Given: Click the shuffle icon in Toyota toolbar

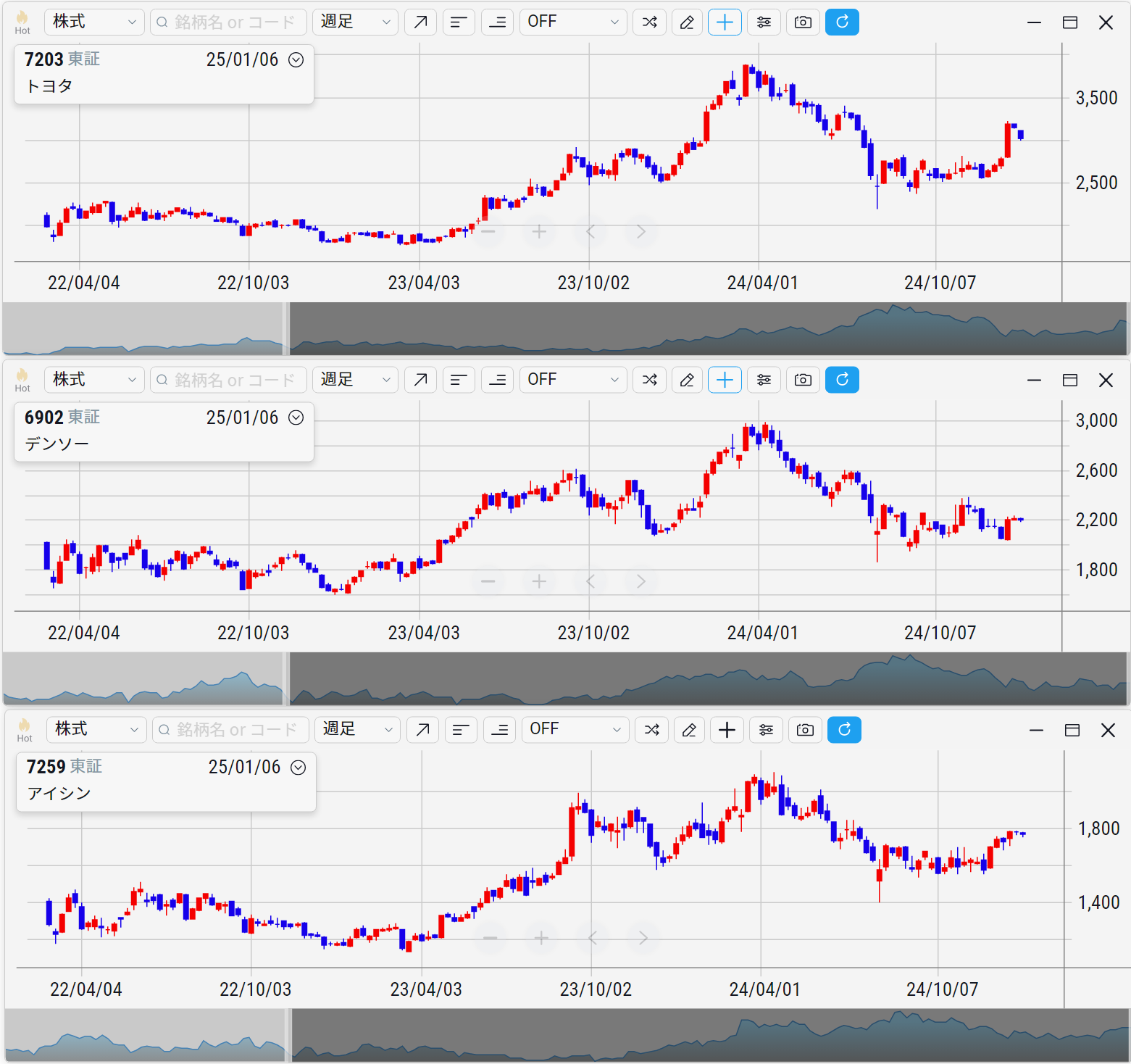Looking at the screenshot, I should click(x=649, y=22).
